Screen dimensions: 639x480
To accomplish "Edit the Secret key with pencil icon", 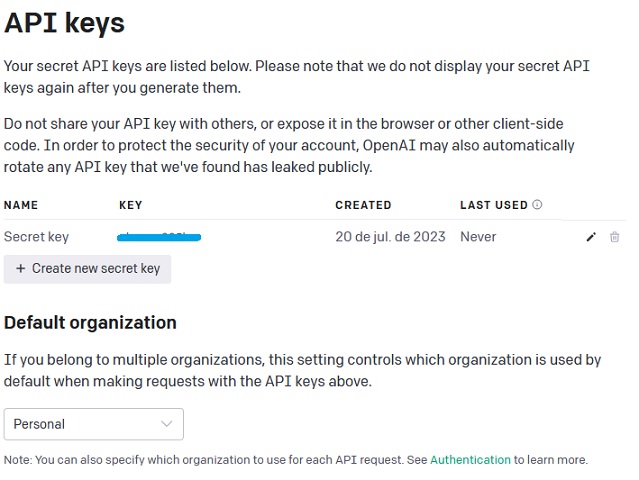I will pyautogui.click(x=591, y=237).
